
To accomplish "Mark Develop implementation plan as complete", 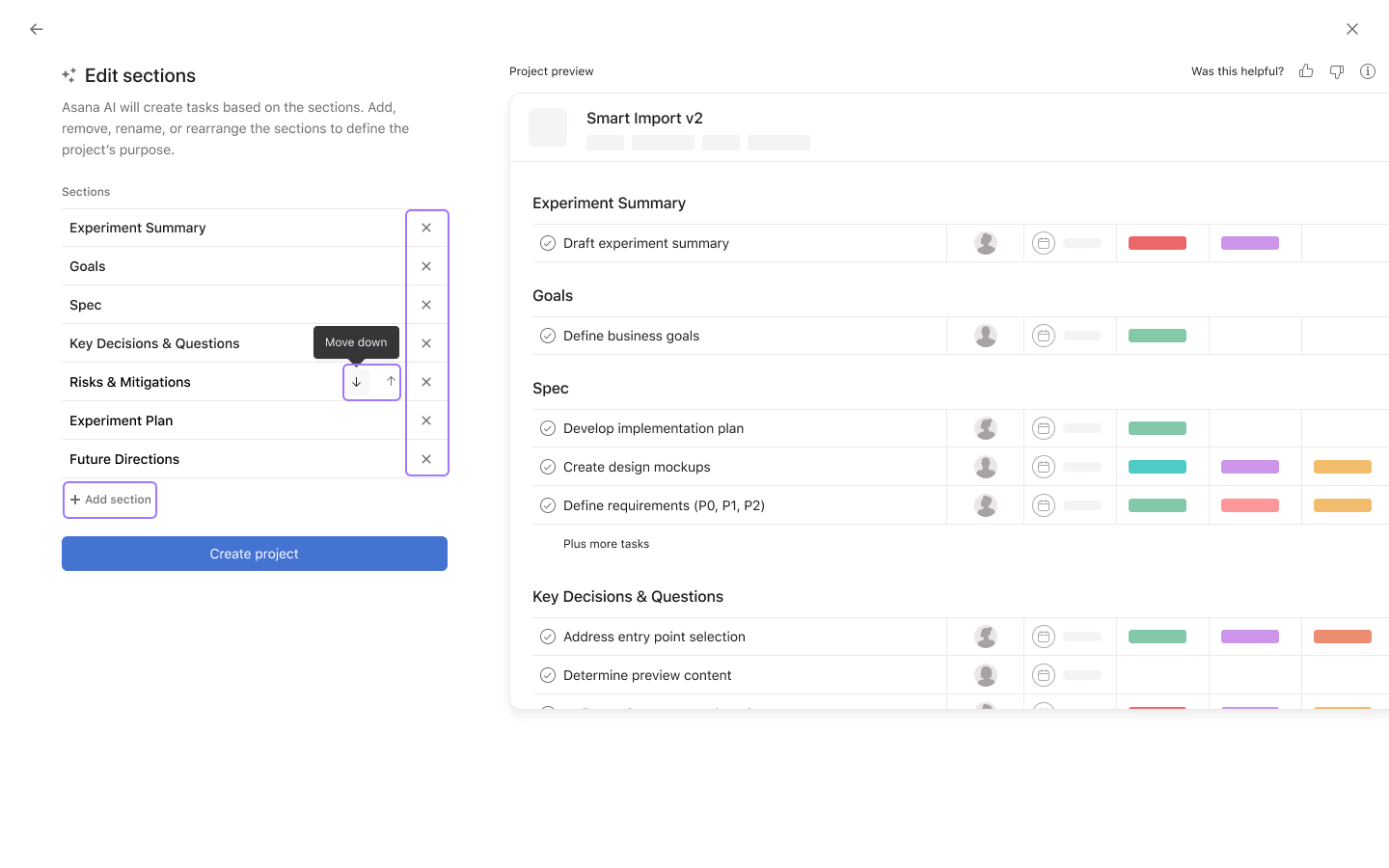I will 548,427.
